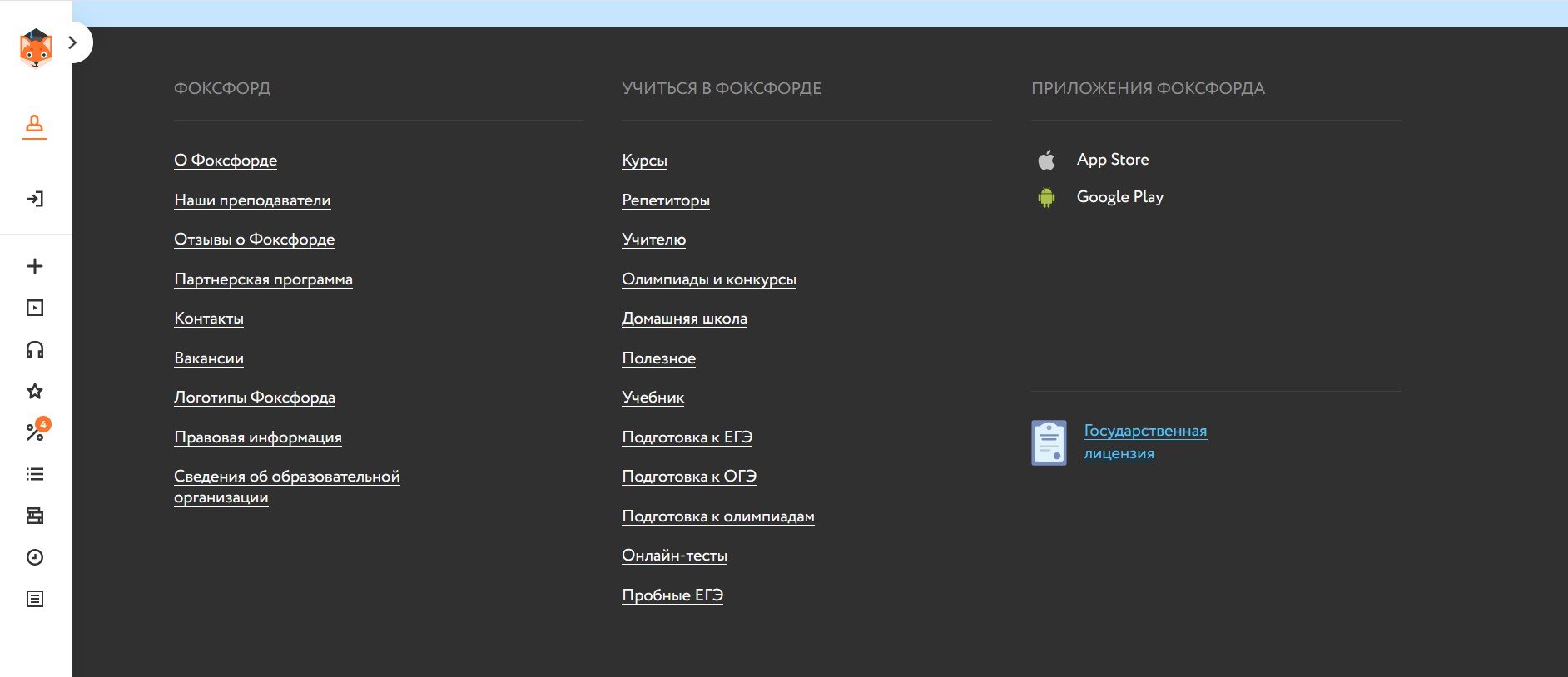
Task: Open Полезное link
Action: (659, 358)
